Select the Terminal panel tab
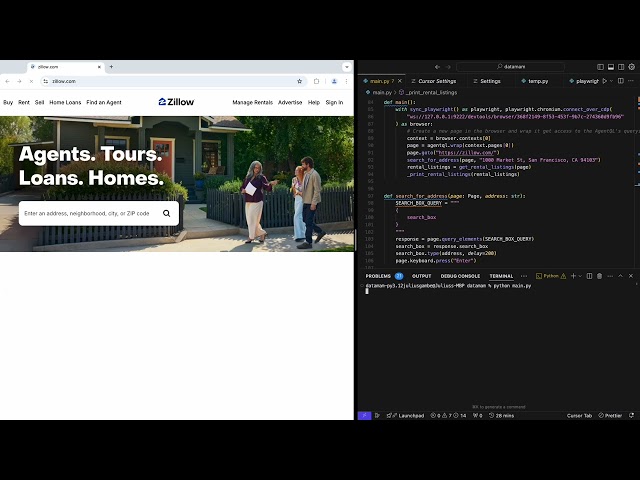The image size is (640, 480). tap(501, 276)
